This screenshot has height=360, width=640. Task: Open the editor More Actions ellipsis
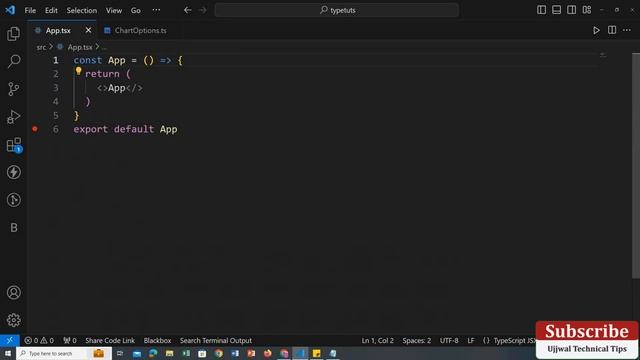[627, 30]
